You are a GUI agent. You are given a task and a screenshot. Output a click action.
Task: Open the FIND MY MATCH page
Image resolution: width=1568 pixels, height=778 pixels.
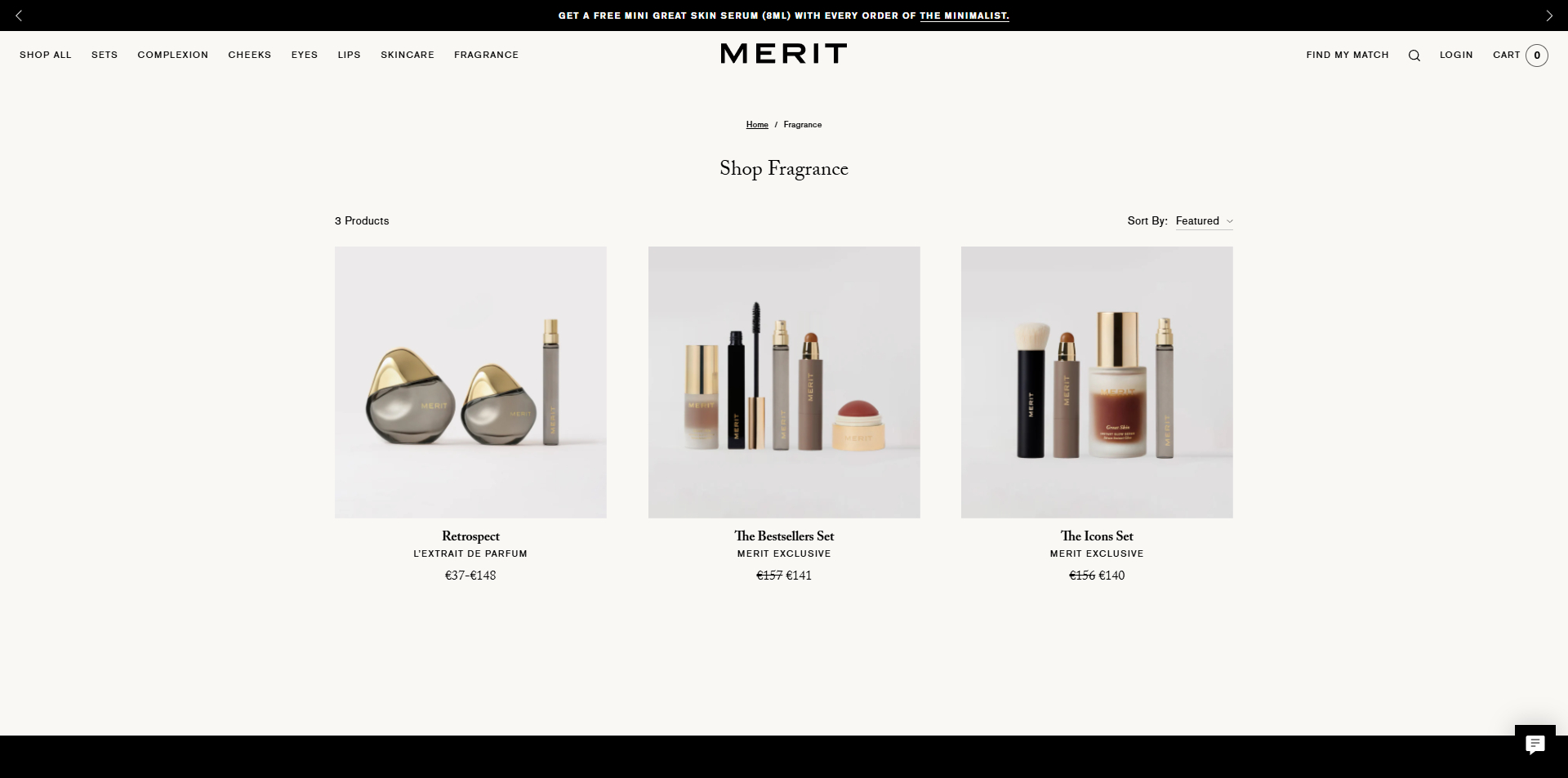(1347, 55)
